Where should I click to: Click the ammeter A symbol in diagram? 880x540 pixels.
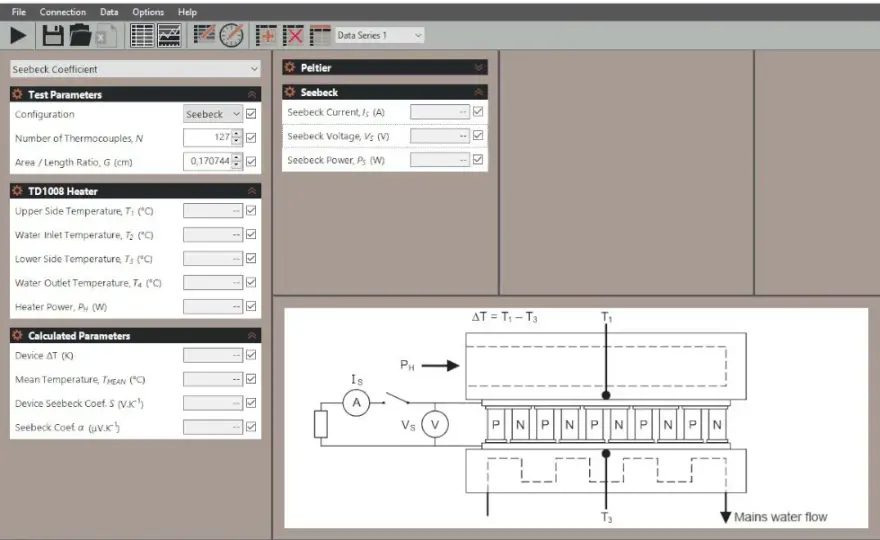(356, 402)
